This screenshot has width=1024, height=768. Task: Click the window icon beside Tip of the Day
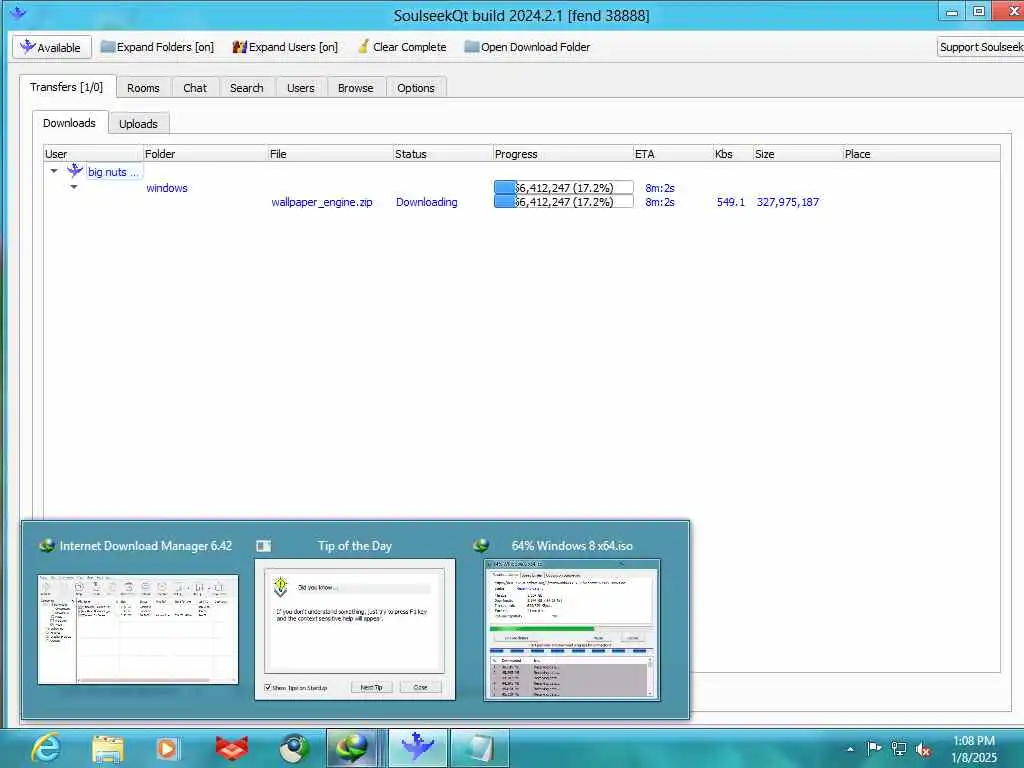tap(263, 545)
